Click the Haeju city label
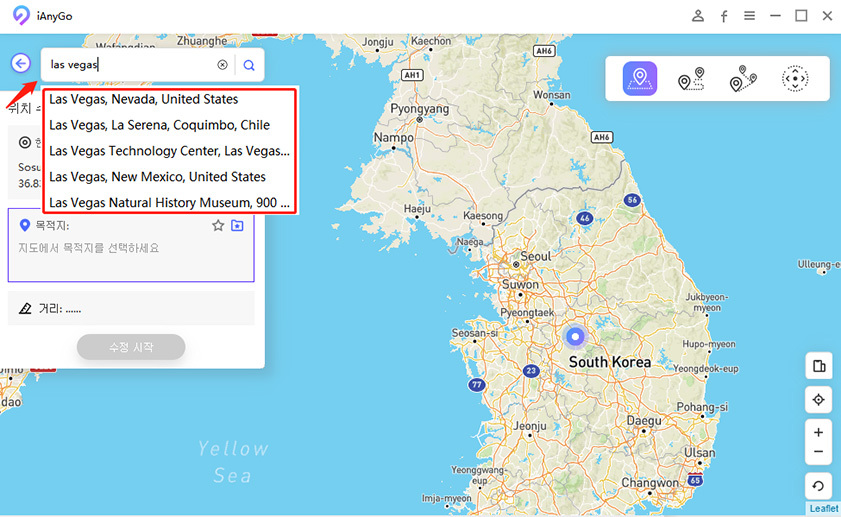The width and height of the screenshot is (841, 517). (x=417, y=209)
